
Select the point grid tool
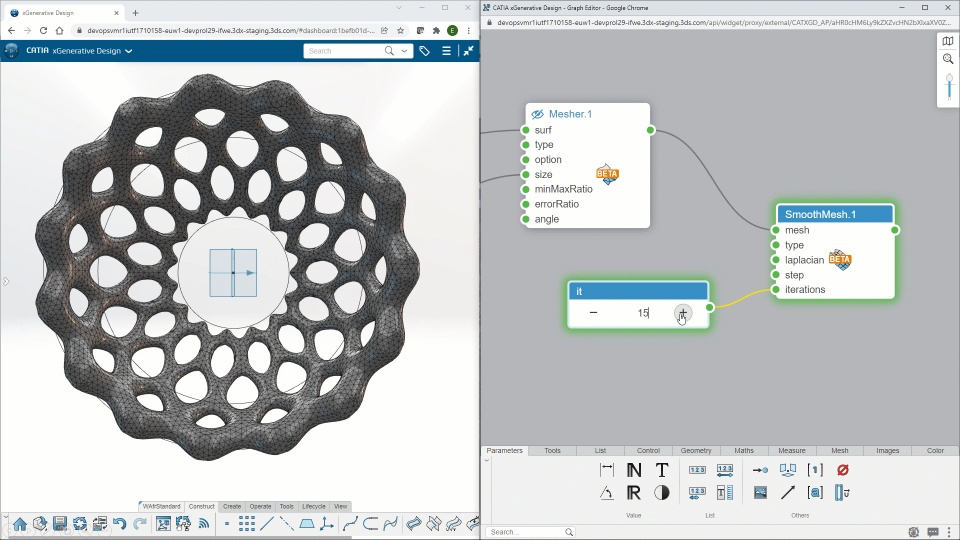247,523
